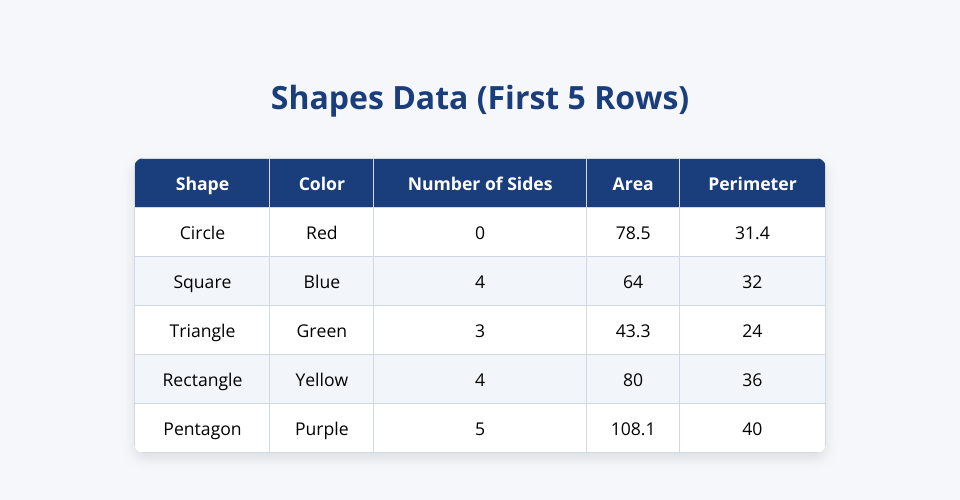Click the Shape column header
960x500 pixels.
(x=202, y=183)
